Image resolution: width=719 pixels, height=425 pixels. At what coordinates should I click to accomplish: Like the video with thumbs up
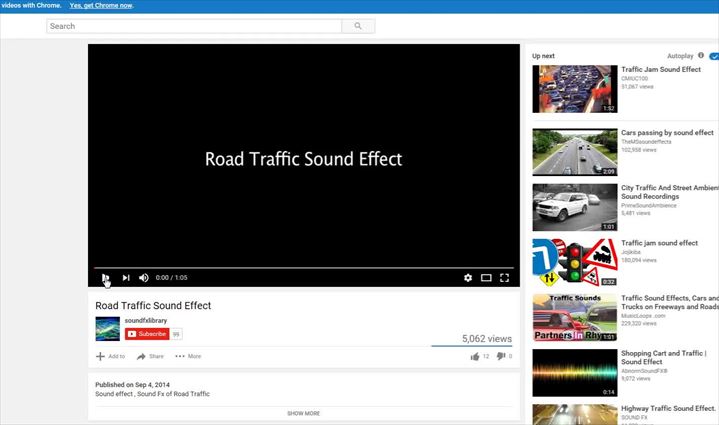[x=474, y=356]
